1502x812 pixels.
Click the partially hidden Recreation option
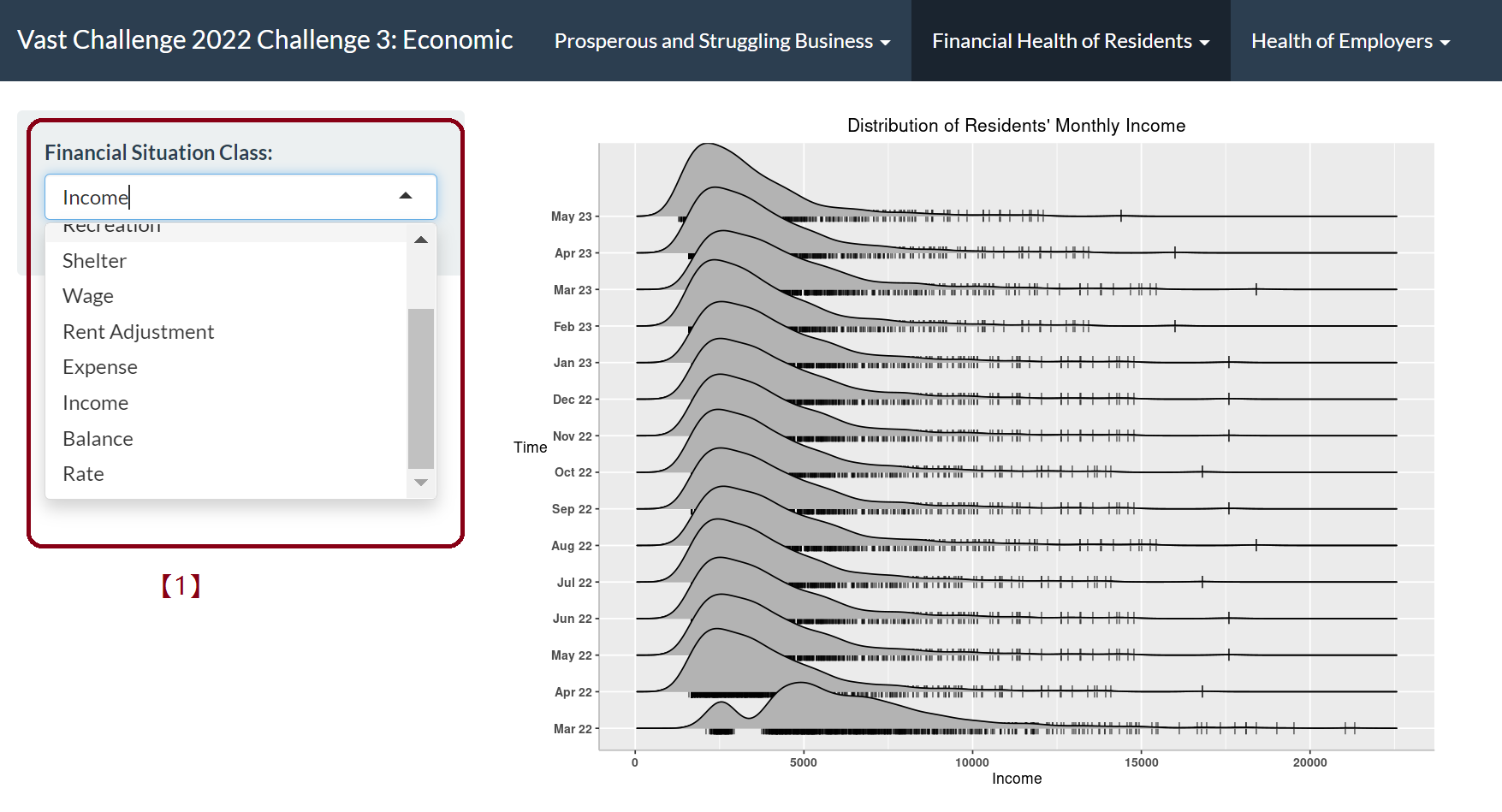112,229
